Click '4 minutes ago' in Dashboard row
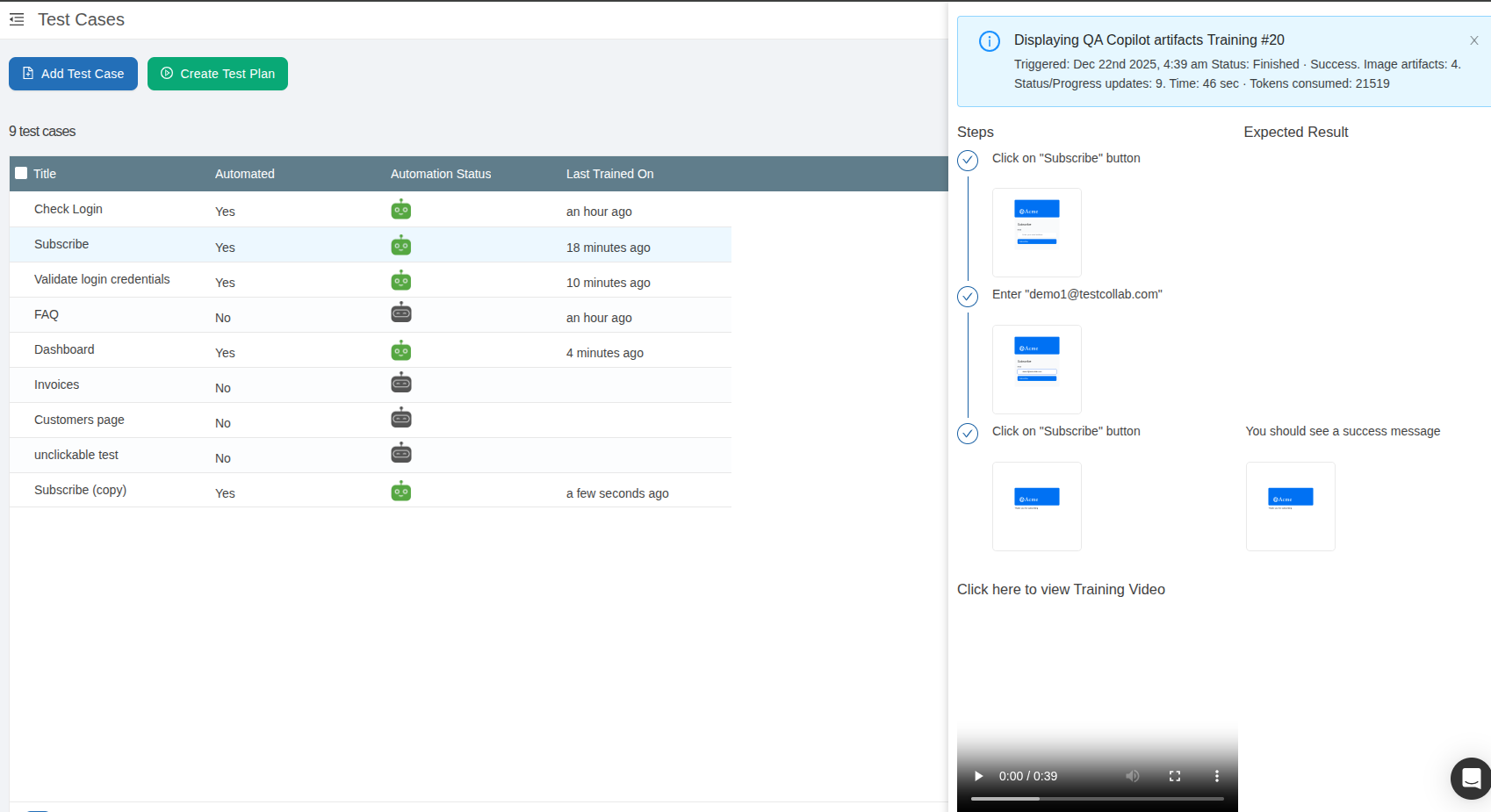The width and height of the screenshot is (1491, 812). click(605, 353)
